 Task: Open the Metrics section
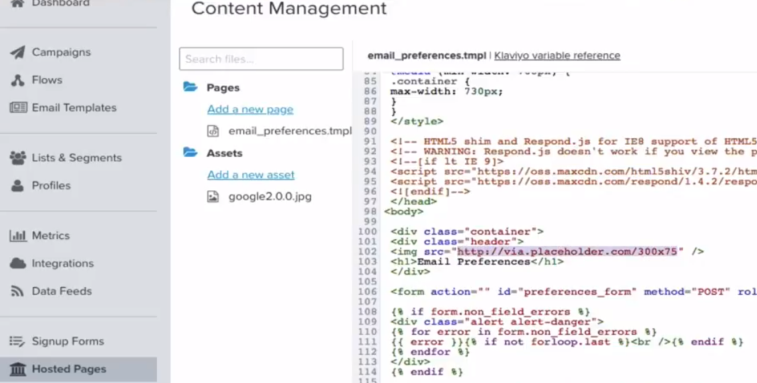(51, 236)
